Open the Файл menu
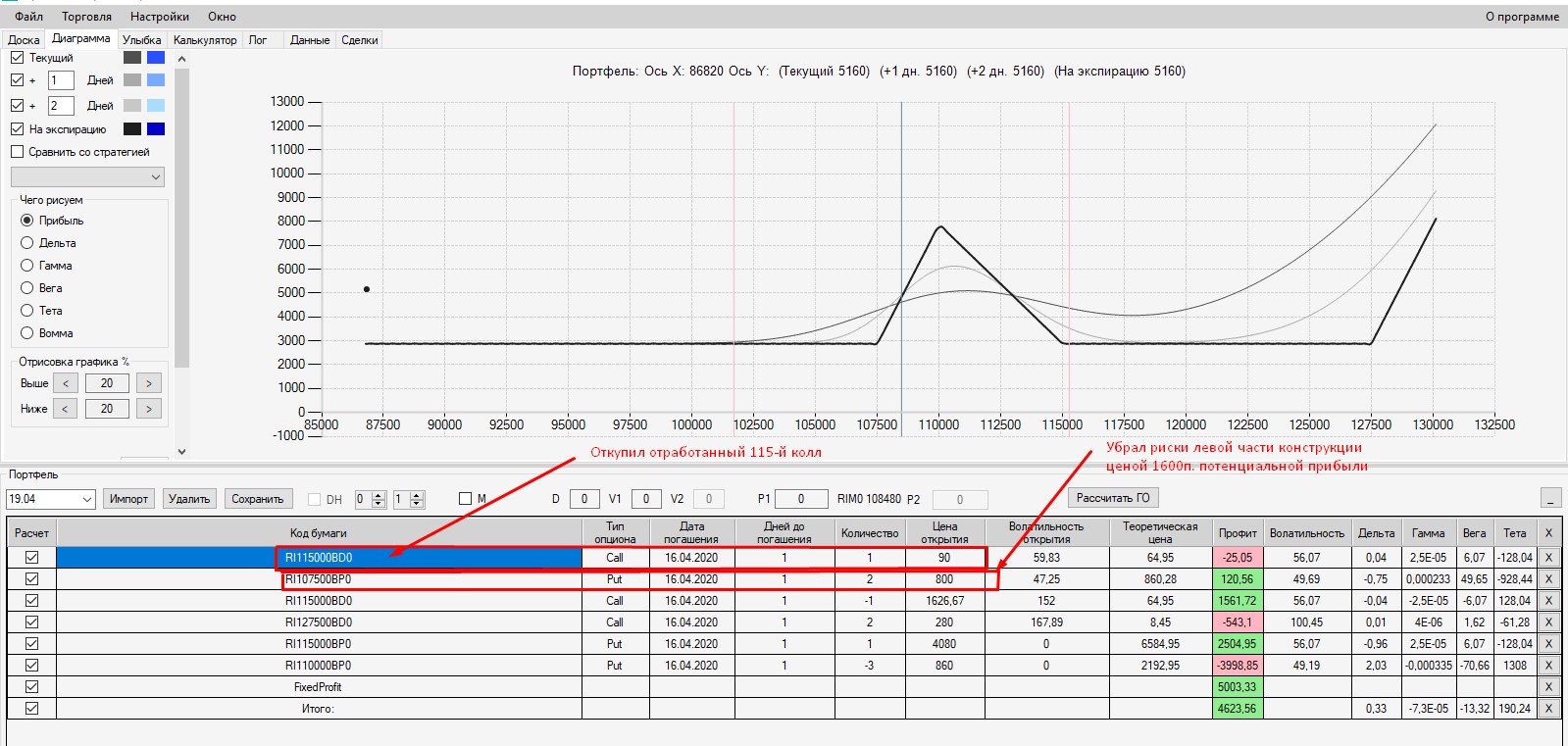The image size is (1568, 746). click(x=29, y=17)
